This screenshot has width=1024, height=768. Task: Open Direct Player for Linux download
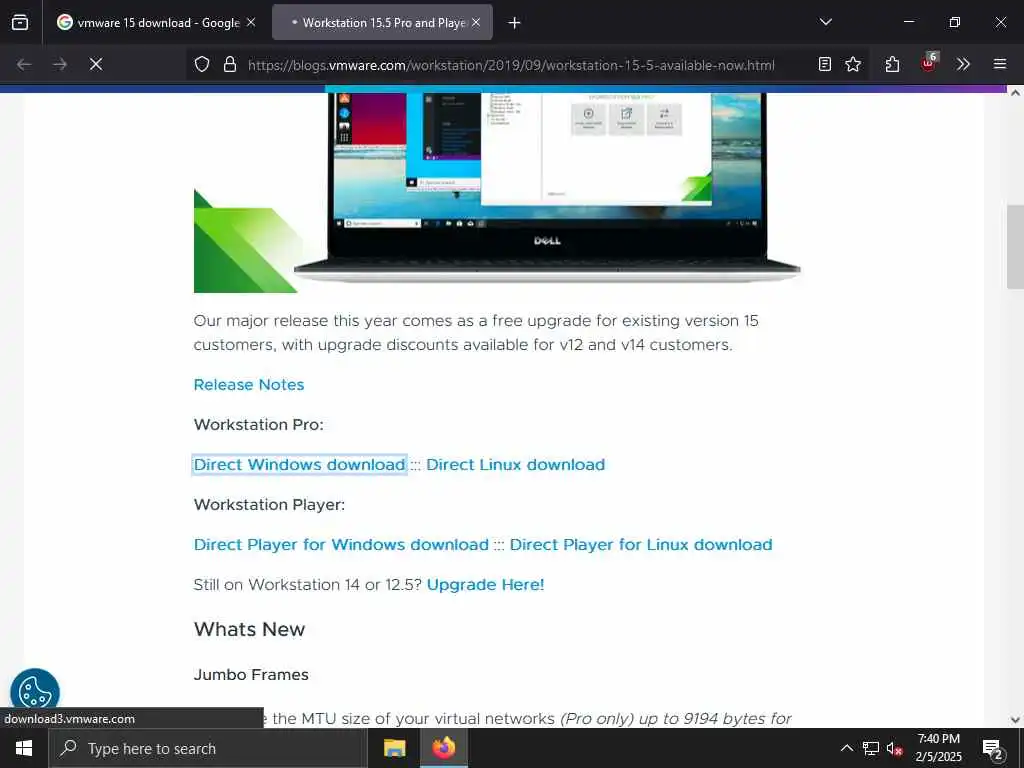(641, 545)
